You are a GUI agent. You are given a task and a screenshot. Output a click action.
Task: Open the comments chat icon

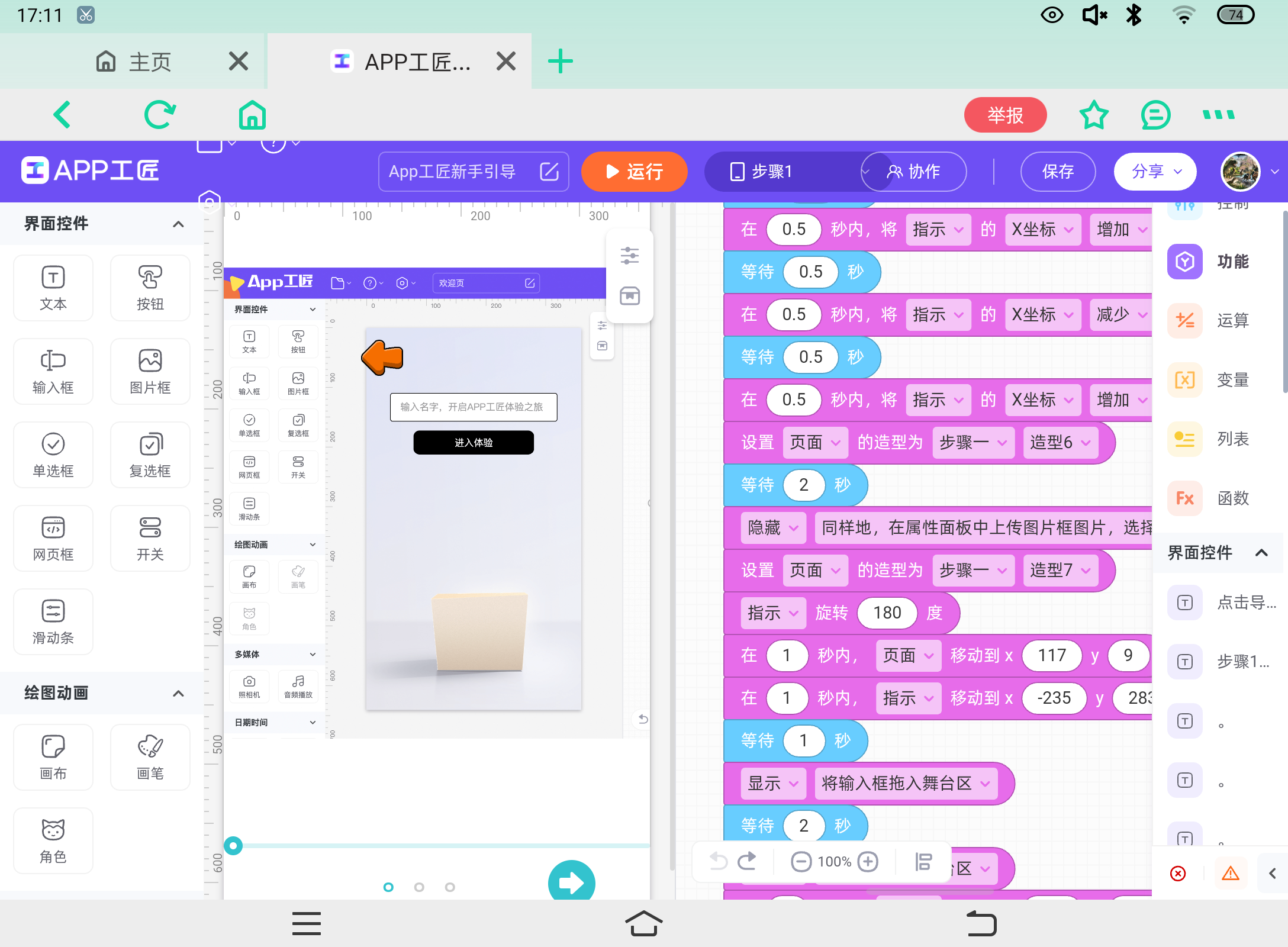(x=1155, y=115)
